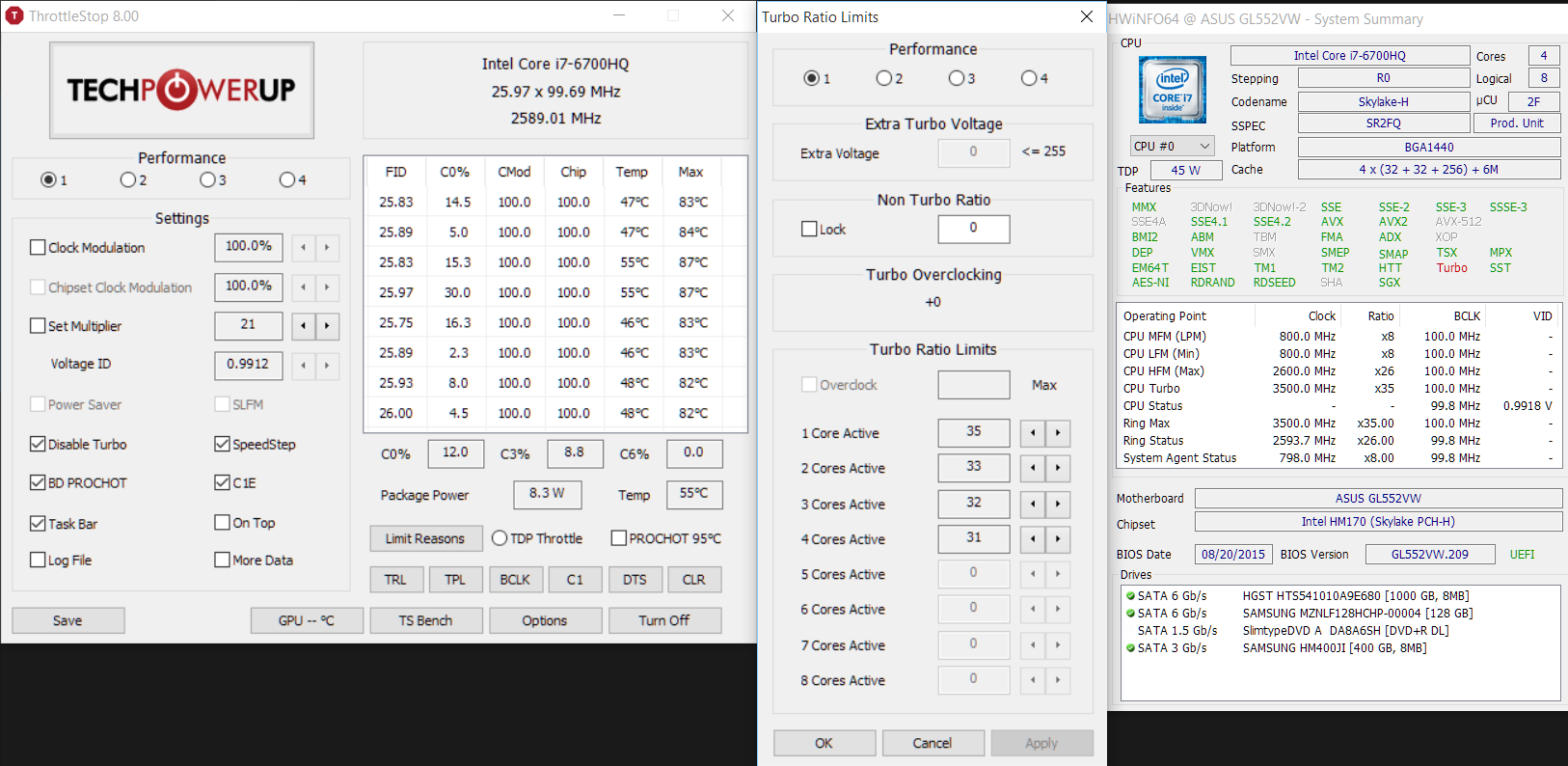Select ThrottleStop performance profile 3
The image size is (1568, 766).
(x=213, y=179)
